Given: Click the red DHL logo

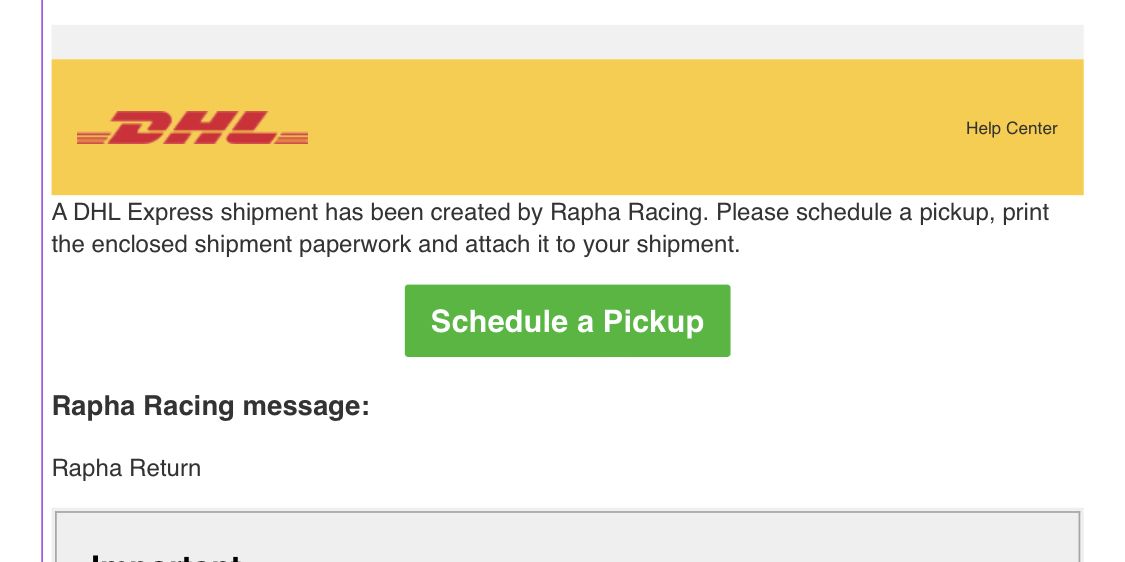Looking at the screenshot, I should pos(192,128).
